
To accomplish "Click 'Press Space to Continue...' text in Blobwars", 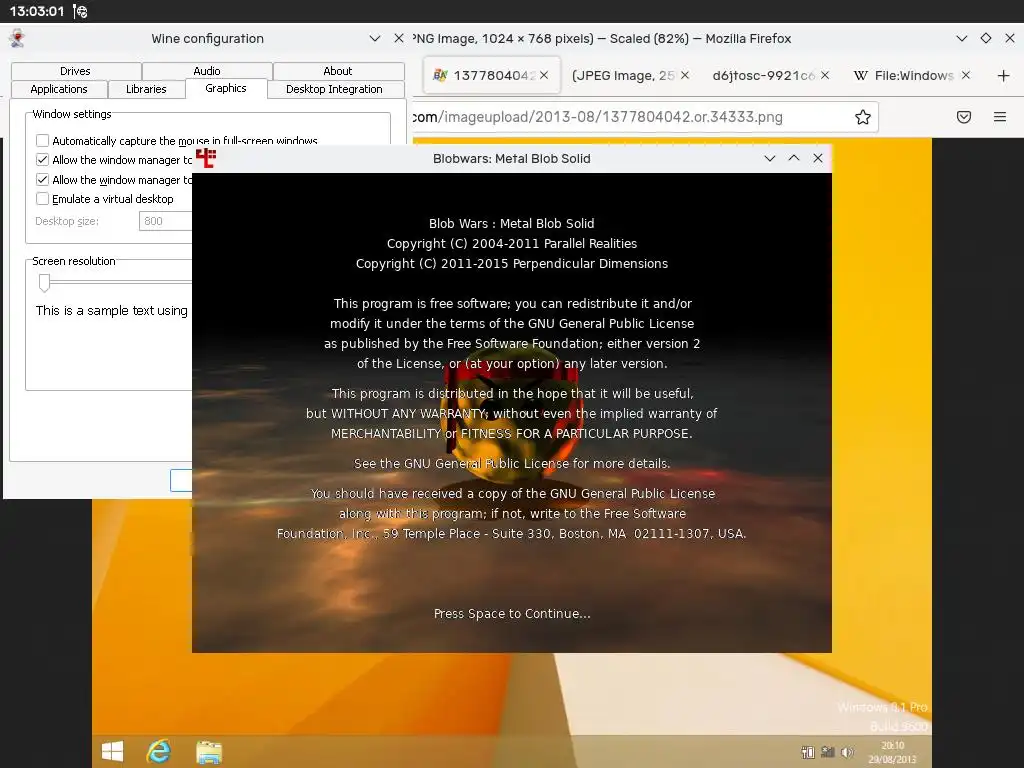I will pos(512,613).
